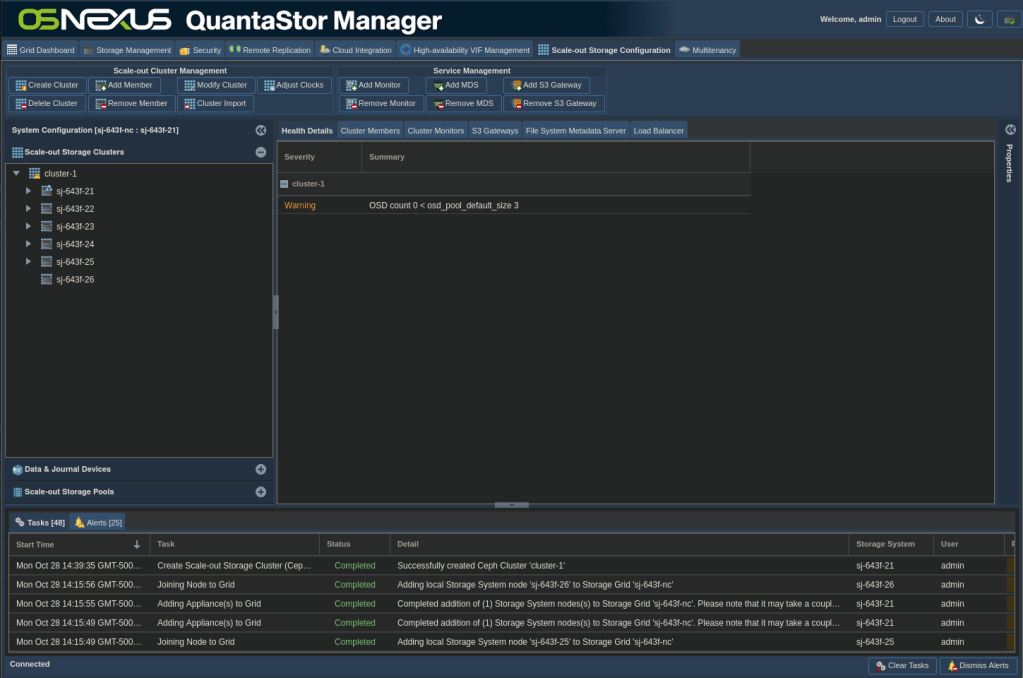Click the vertical splitter handle beside the tree
This screenshot has height=678, width=1023.
coord(276,312)
